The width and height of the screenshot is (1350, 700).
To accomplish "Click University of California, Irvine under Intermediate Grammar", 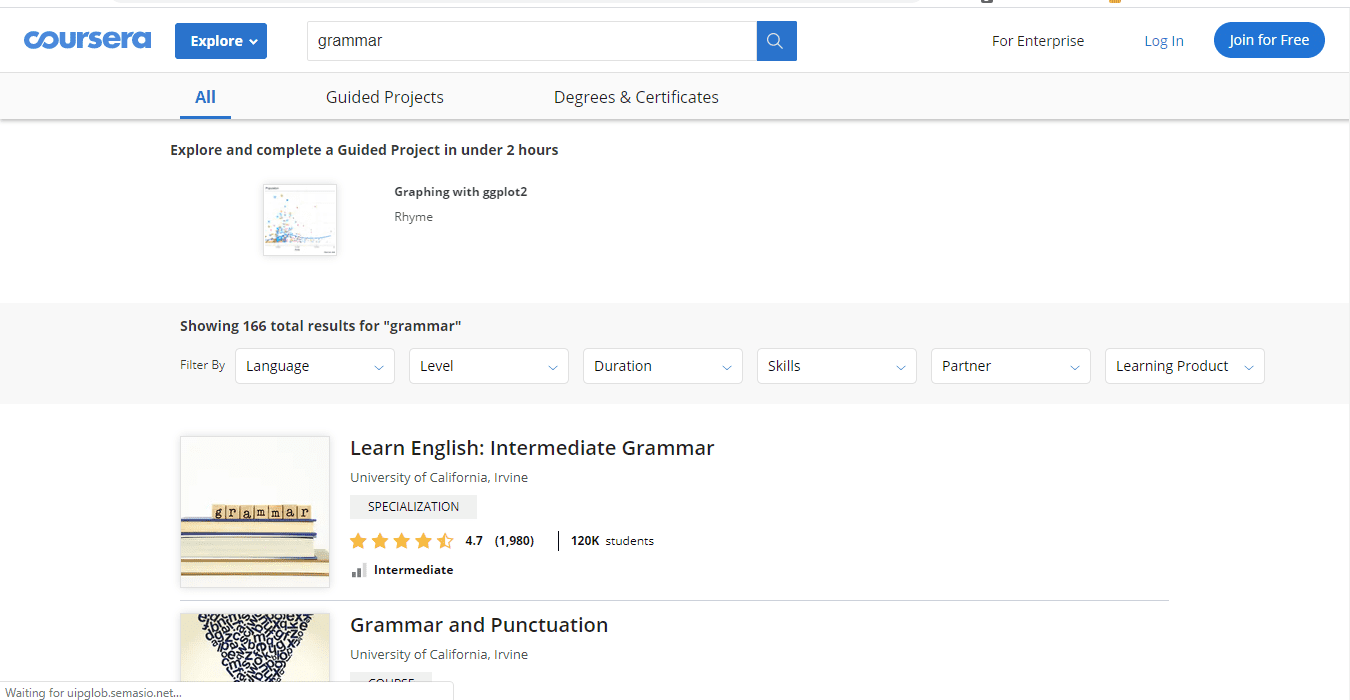I will click(x=439, y=478).
